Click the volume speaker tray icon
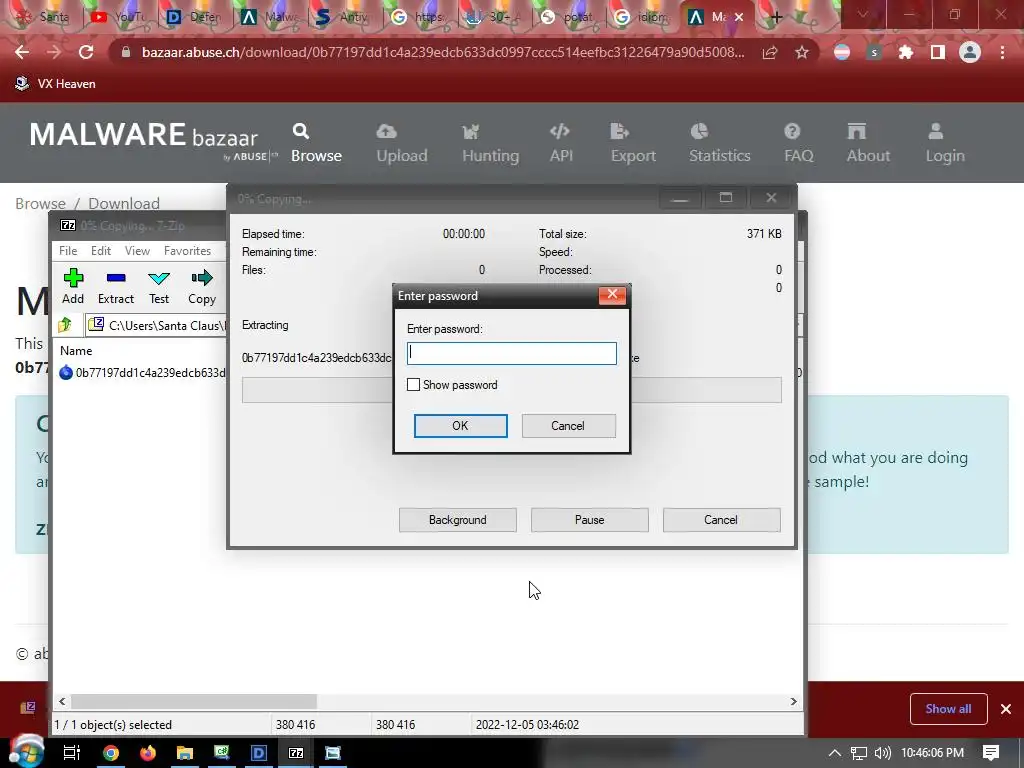The height and width of the screenshot is (768, 1024). (882, 753)
